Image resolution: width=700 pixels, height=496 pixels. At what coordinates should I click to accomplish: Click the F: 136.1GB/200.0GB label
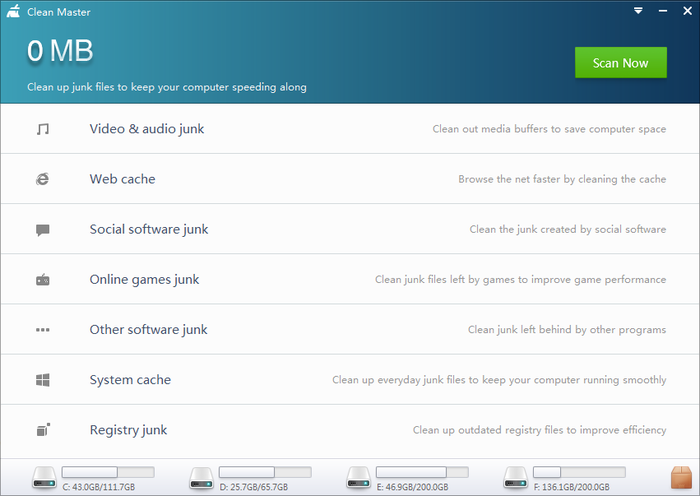pos(572,487)
